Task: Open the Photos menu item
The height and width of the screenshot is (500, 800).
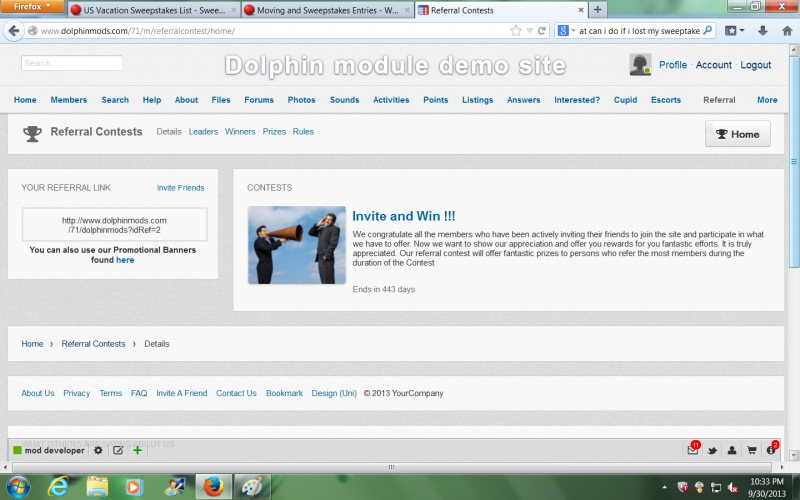Action: 302,100
